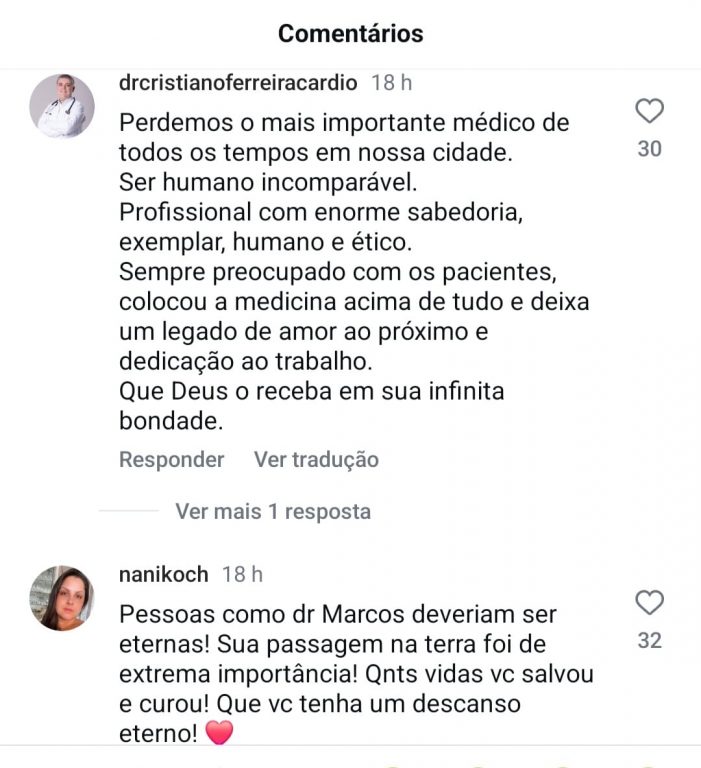This screenshot has height=768, width=701.
Task: Tap the Comentários header title
Action: tap(351, 34)
